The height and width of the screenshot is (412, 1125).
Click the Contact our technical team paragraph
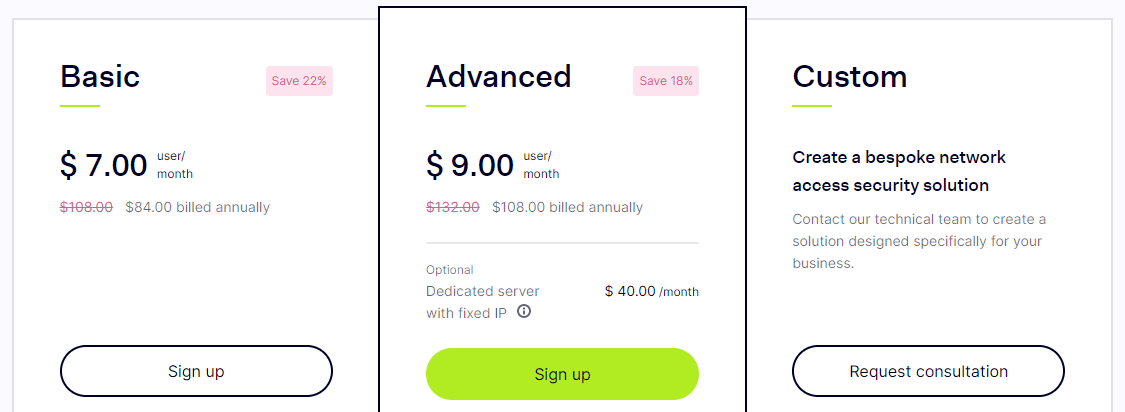[x=920, y=240]
